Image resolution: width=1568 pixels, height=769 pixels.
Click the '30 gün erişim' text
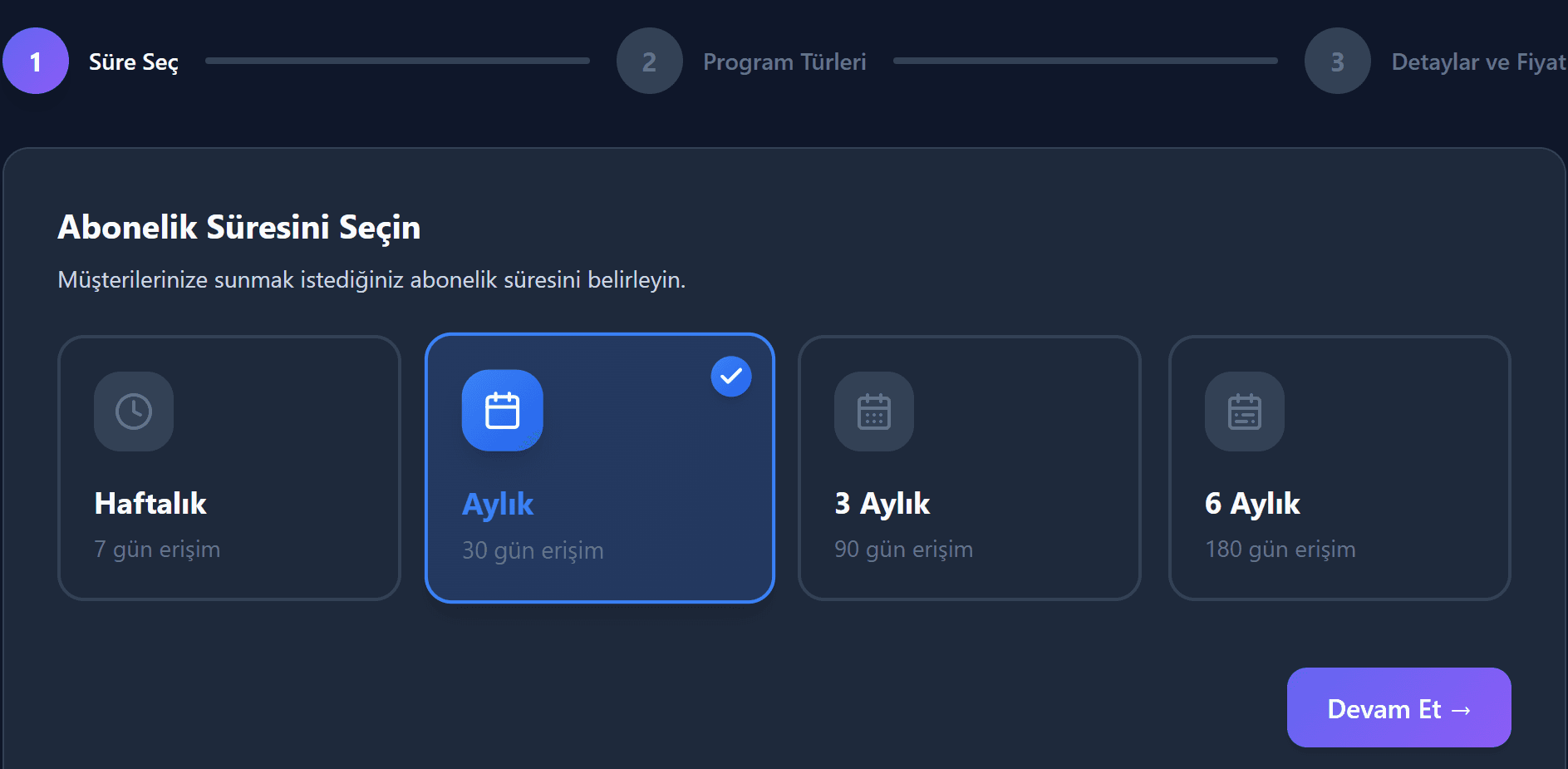533,551
